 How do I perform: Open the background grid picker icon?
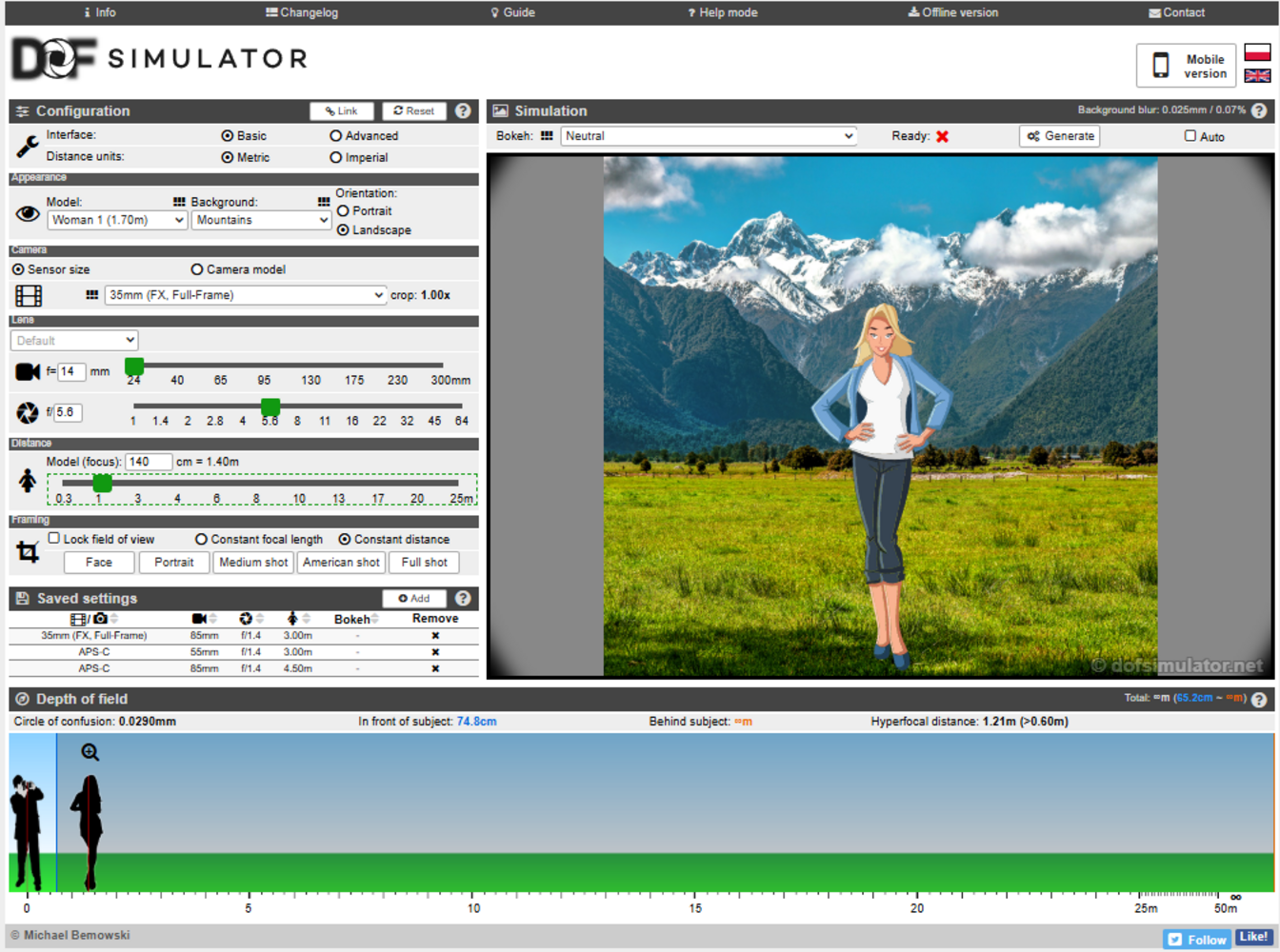click(324, 202)
